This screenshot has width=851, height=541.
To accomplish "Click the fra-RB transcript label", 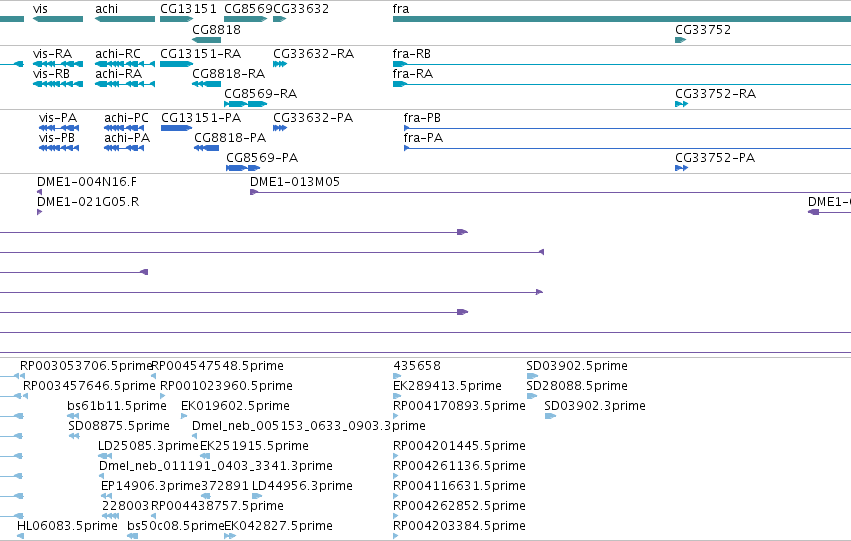I will (412, 54).
